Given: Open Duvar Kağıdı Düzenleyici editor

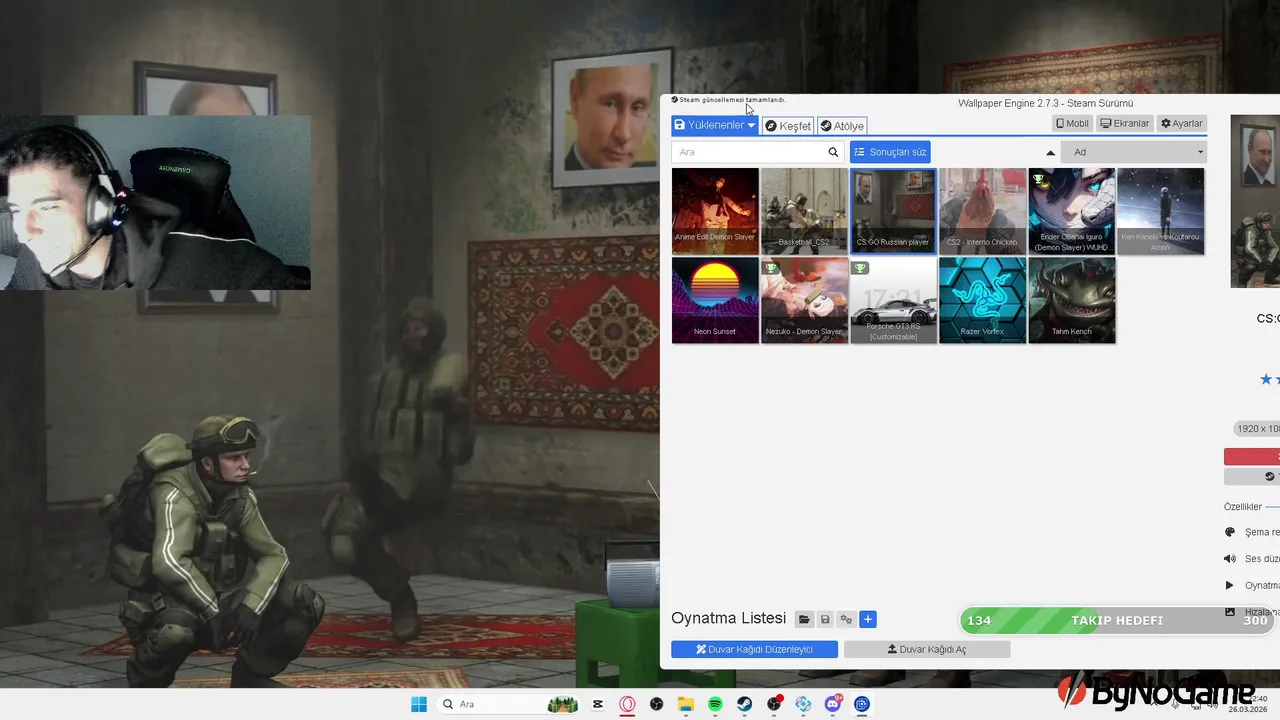Looking at the screenshot, I should point(754,649).
